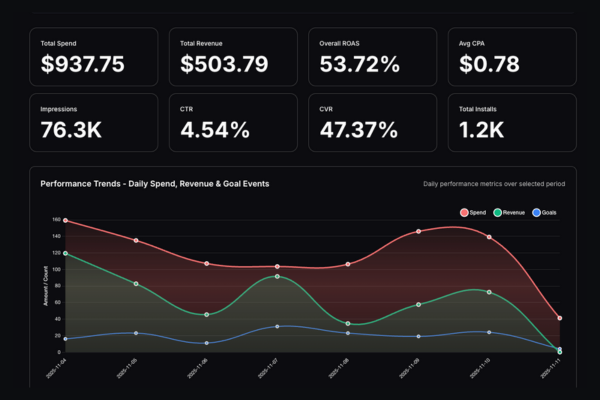Click the blue Goals legend color circle

click(534, 213)
